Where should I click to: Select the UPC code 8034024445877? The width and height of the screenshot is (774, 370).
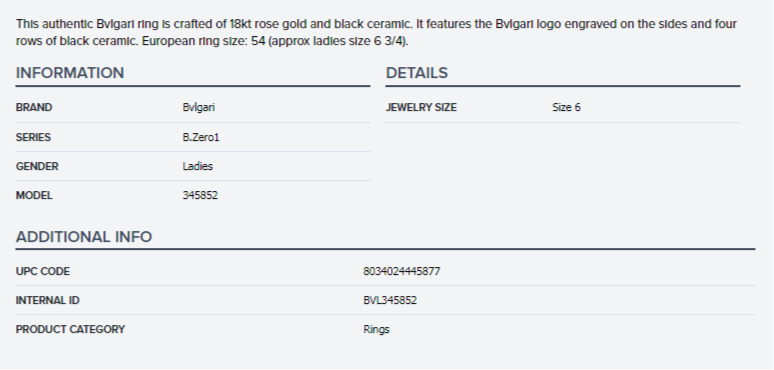pos(402,271)
